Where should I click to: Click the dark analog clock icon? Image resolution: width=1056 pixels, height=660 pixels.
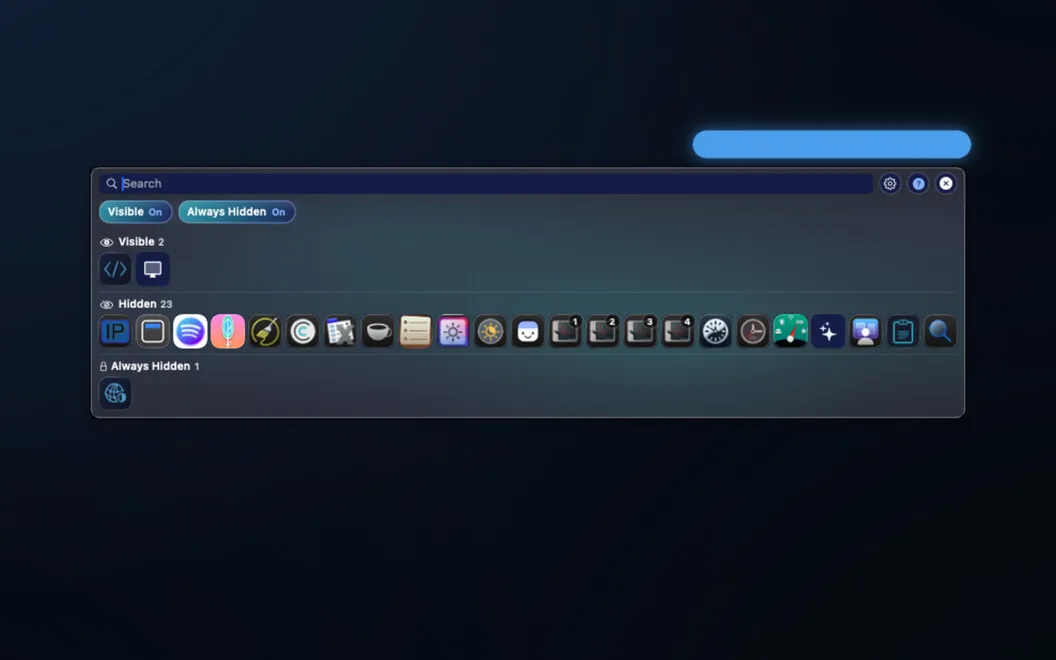(752, 331)
